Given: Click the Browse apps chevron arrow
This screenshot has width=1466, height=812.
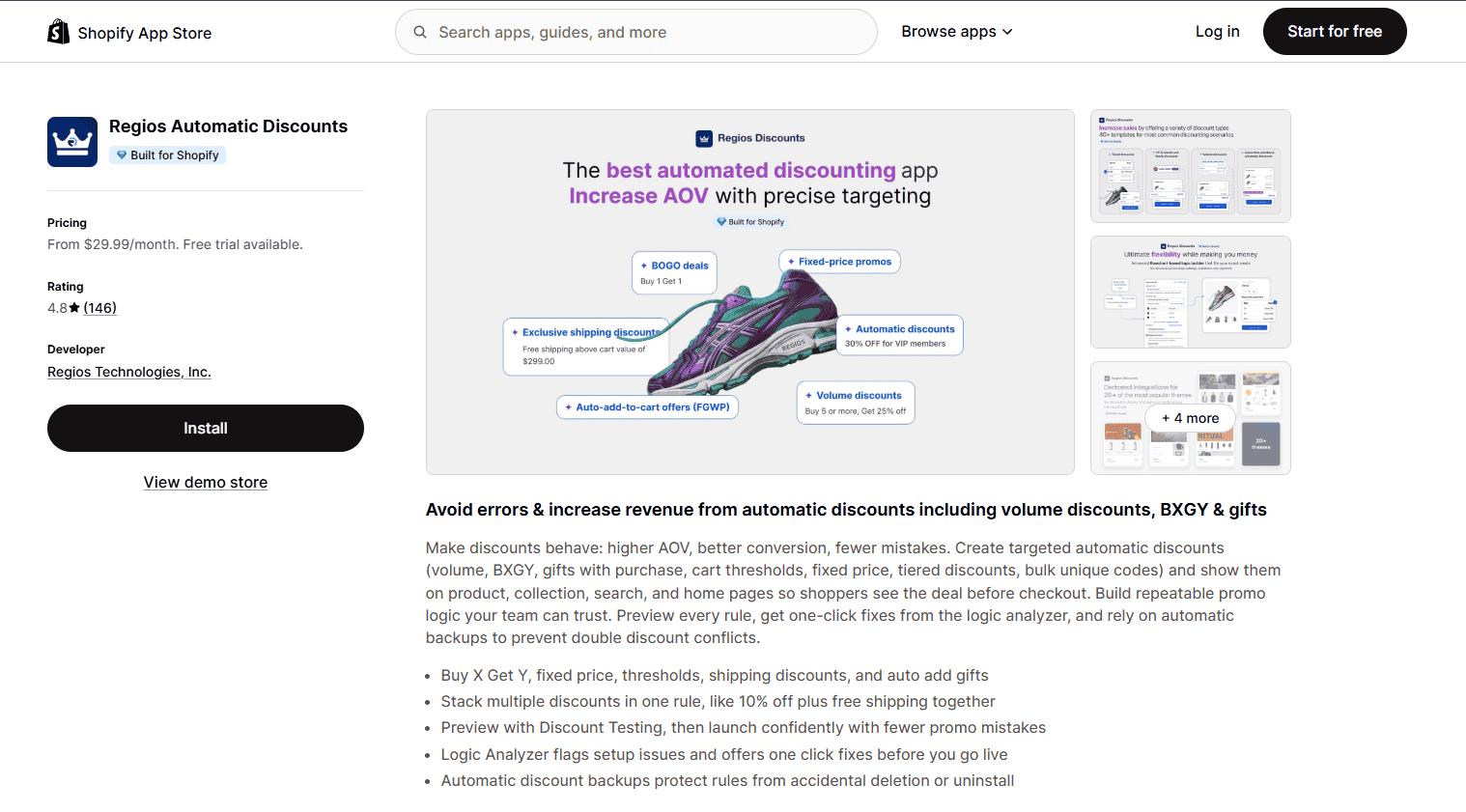Looking at the screenshot, I should click(x=1007, y=32).
